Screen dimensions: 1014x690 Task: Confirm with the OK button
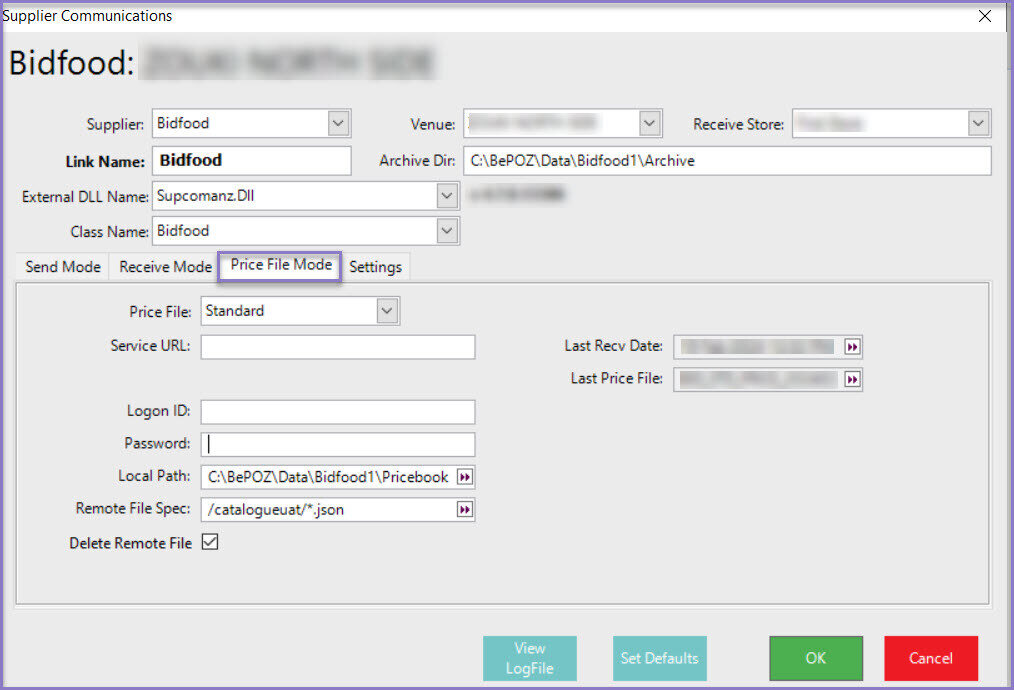[815, 658]
